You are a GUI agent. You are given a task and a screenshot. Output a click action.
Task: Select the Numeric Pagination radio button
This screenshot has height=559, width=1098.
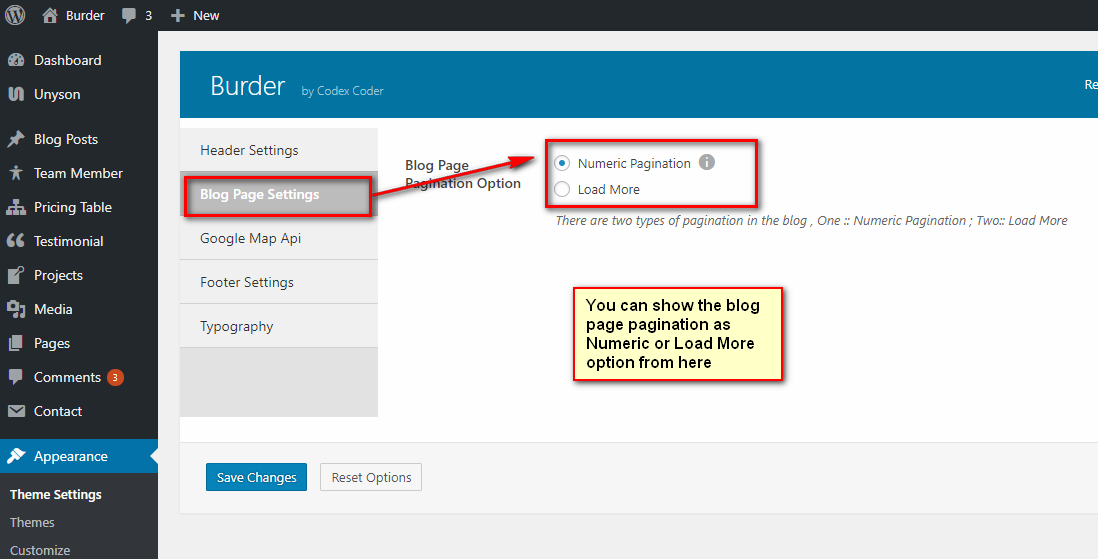point(562,163)
